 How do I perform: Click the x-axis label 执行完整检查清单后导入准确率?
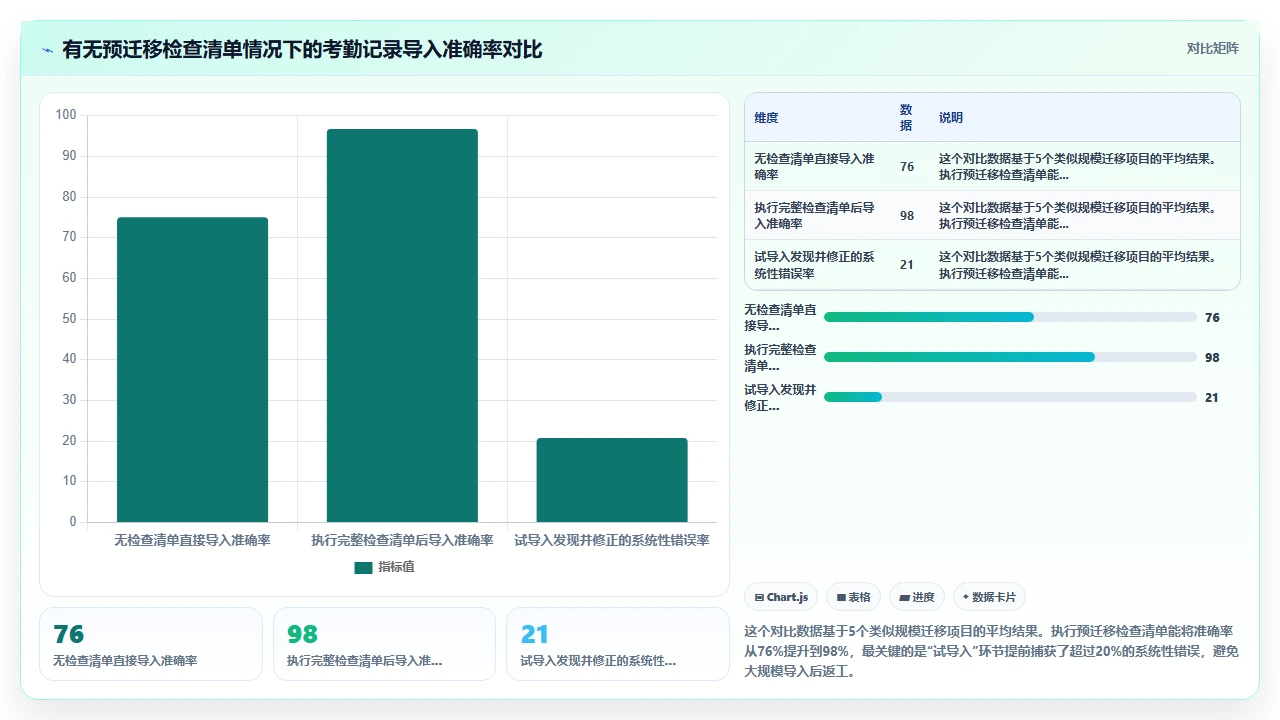pos(402,540)
